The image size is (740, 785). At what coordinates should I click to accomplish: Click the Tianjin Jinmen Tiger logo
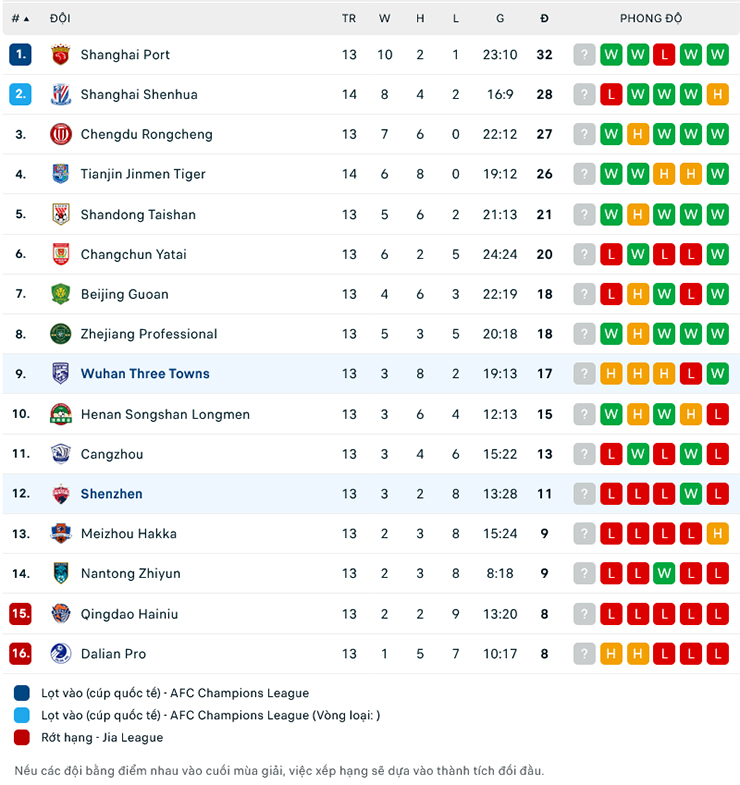[61, 174]
